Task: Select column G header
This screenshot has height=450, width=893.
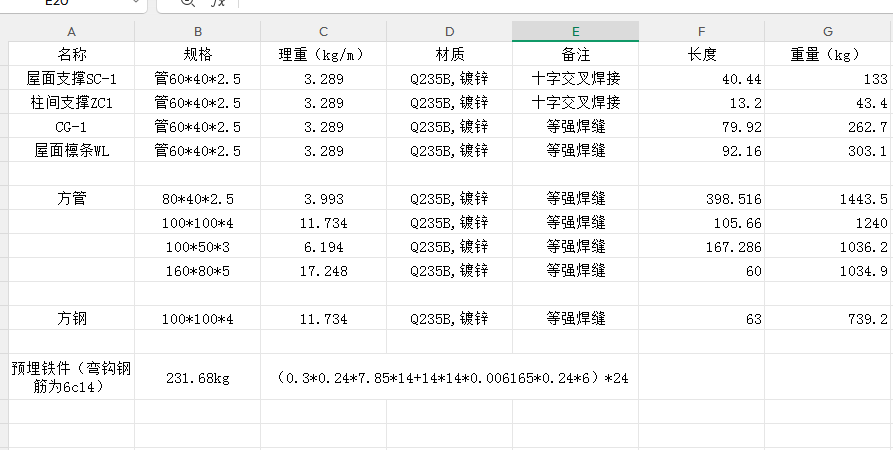Action: coord(828,32)
